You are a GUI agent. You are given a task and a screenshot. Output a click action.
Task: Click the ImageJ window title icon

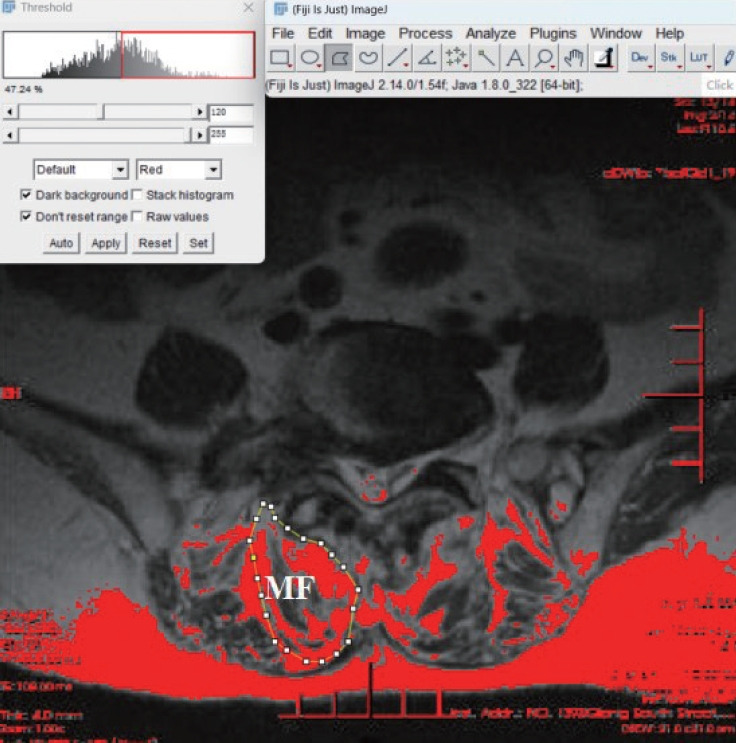(281, 9)
